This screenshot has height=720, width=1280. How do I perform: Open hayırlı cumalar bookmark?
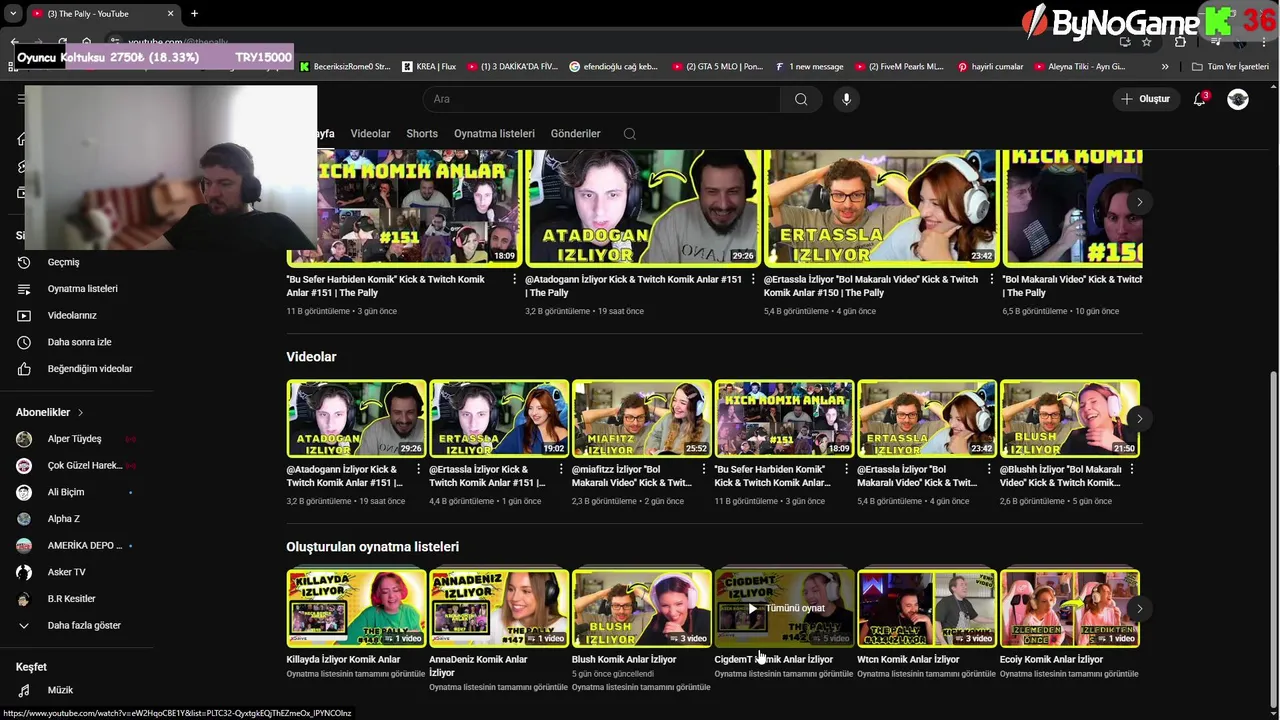990,67
